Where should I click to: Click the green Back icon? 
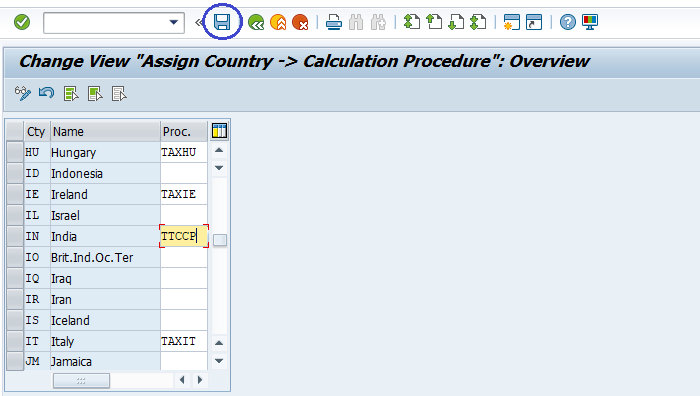[x=256, y=22]
